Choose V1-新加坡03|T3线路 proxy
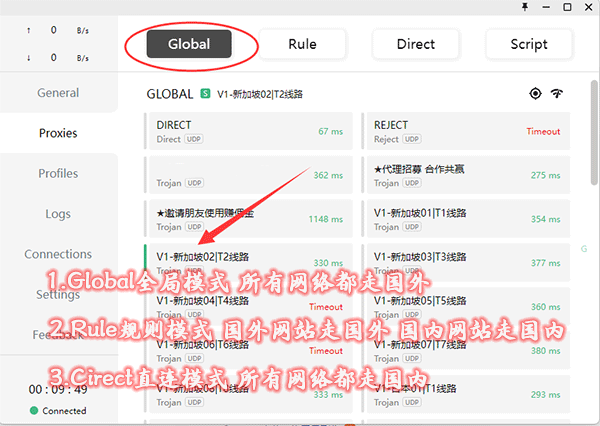 click(465, 262)
